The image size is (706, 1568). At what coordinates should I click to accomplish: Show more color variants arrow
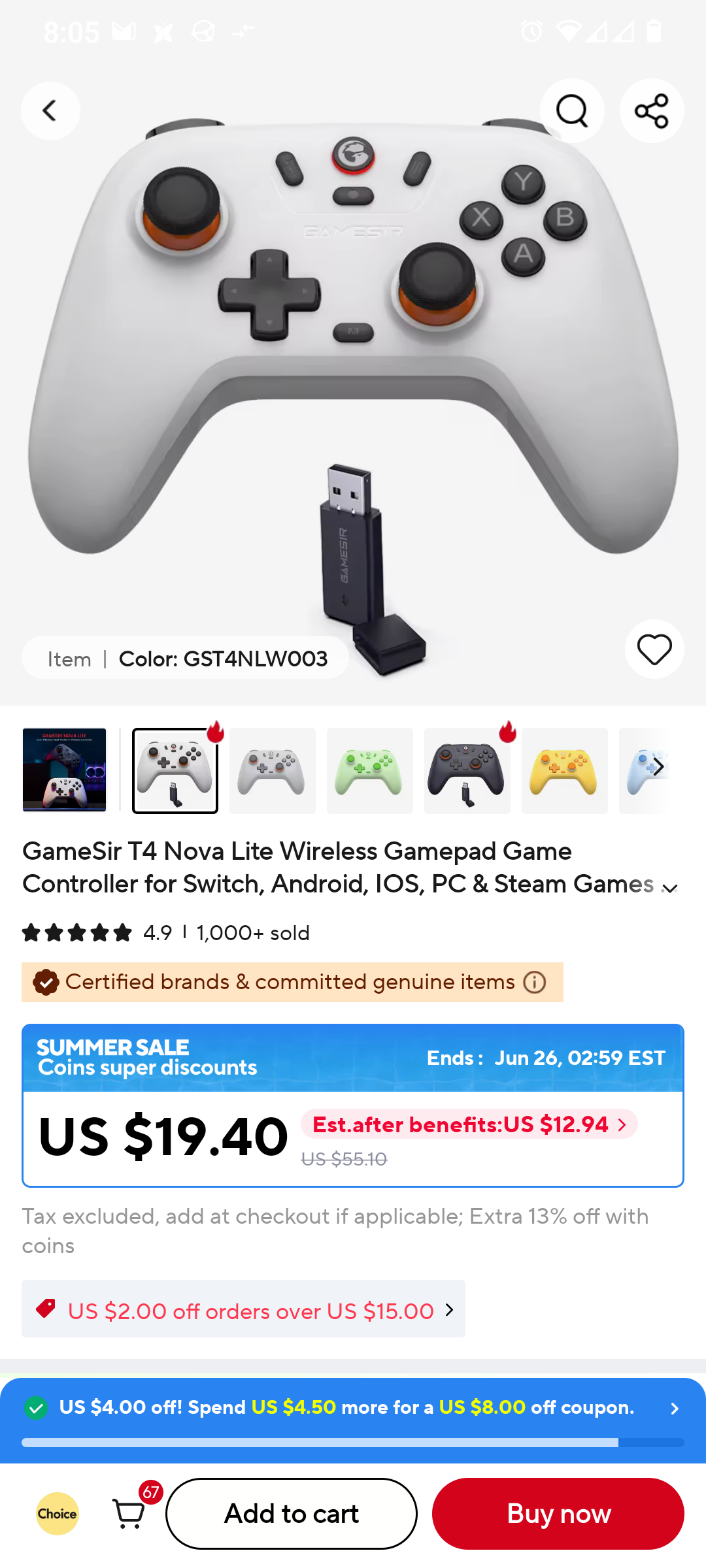point(658,767)
